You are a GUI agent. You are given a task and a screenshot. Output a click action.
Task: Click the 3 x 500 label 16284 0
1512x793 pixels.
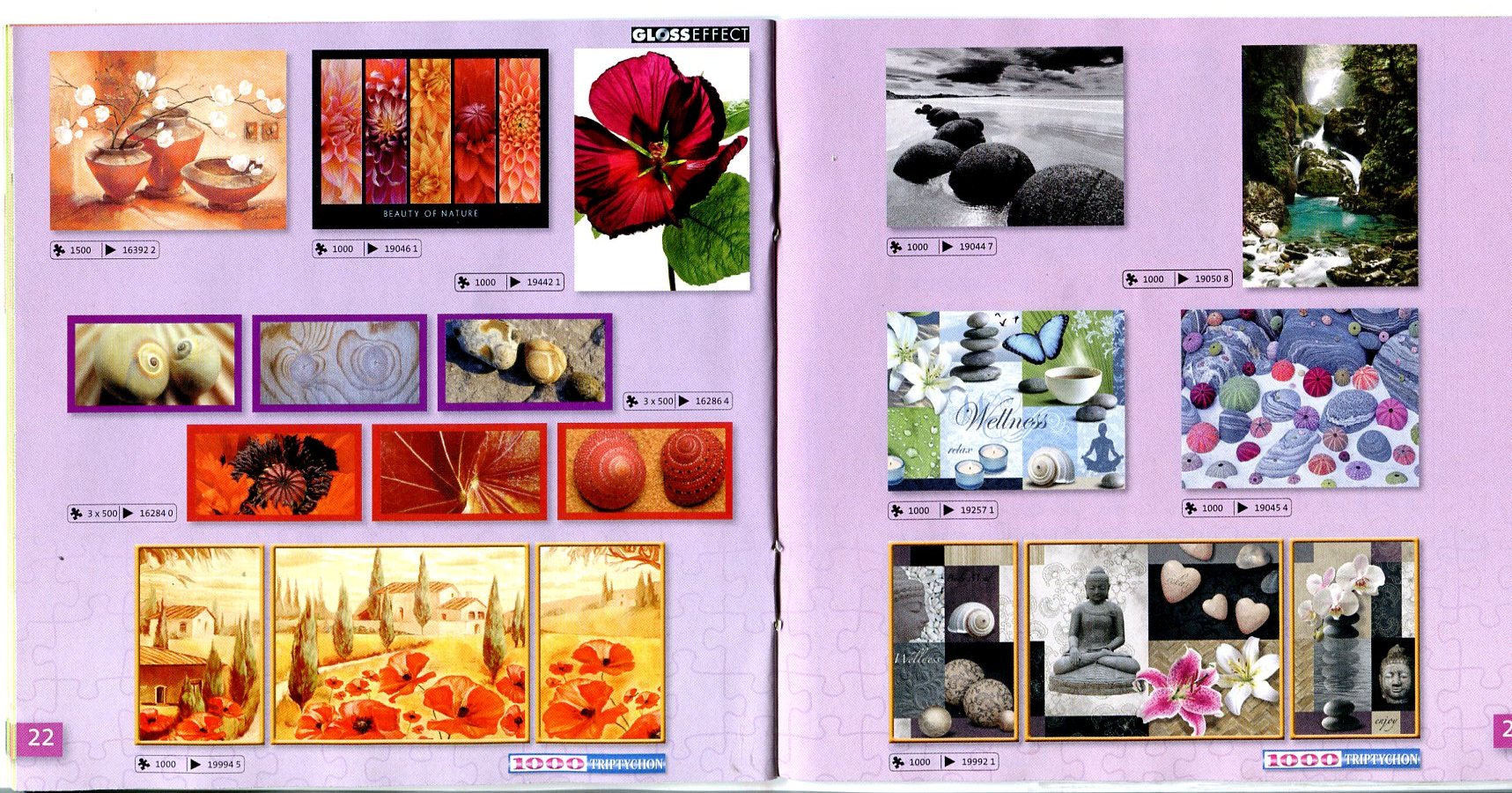click(122, 513)
